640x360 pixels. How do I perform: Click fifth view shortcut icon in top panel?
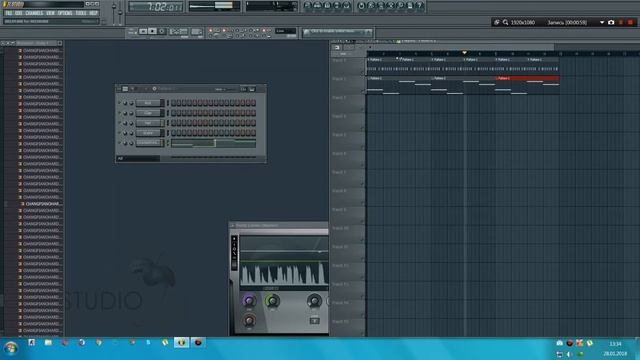click(347, 6)
